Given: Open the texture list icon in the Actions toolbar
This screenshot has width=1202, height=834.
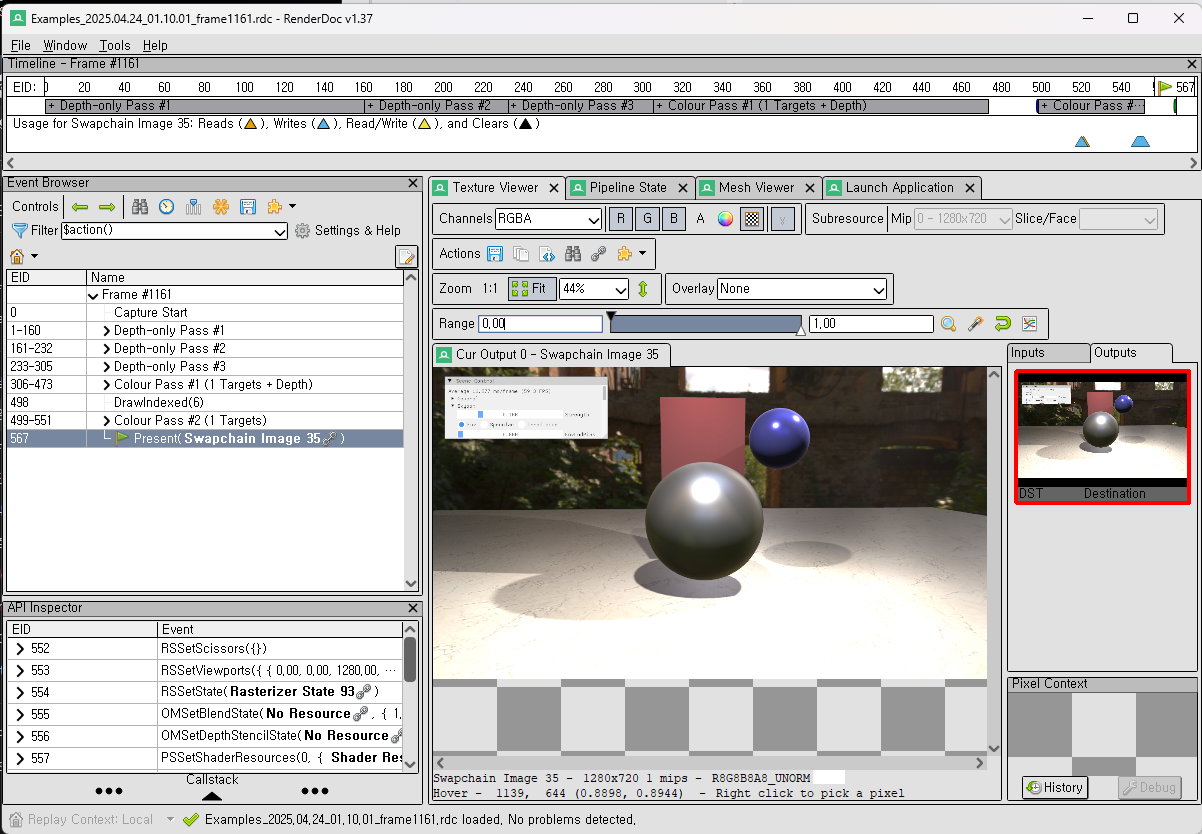Looking at the screenshot, I should point(547,254).
